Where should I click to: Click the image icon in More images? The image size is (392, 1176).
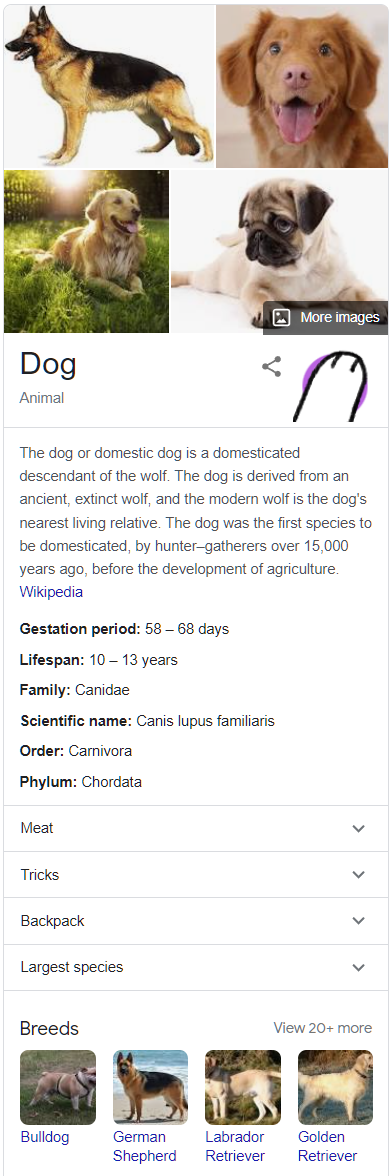click(281, 317)
